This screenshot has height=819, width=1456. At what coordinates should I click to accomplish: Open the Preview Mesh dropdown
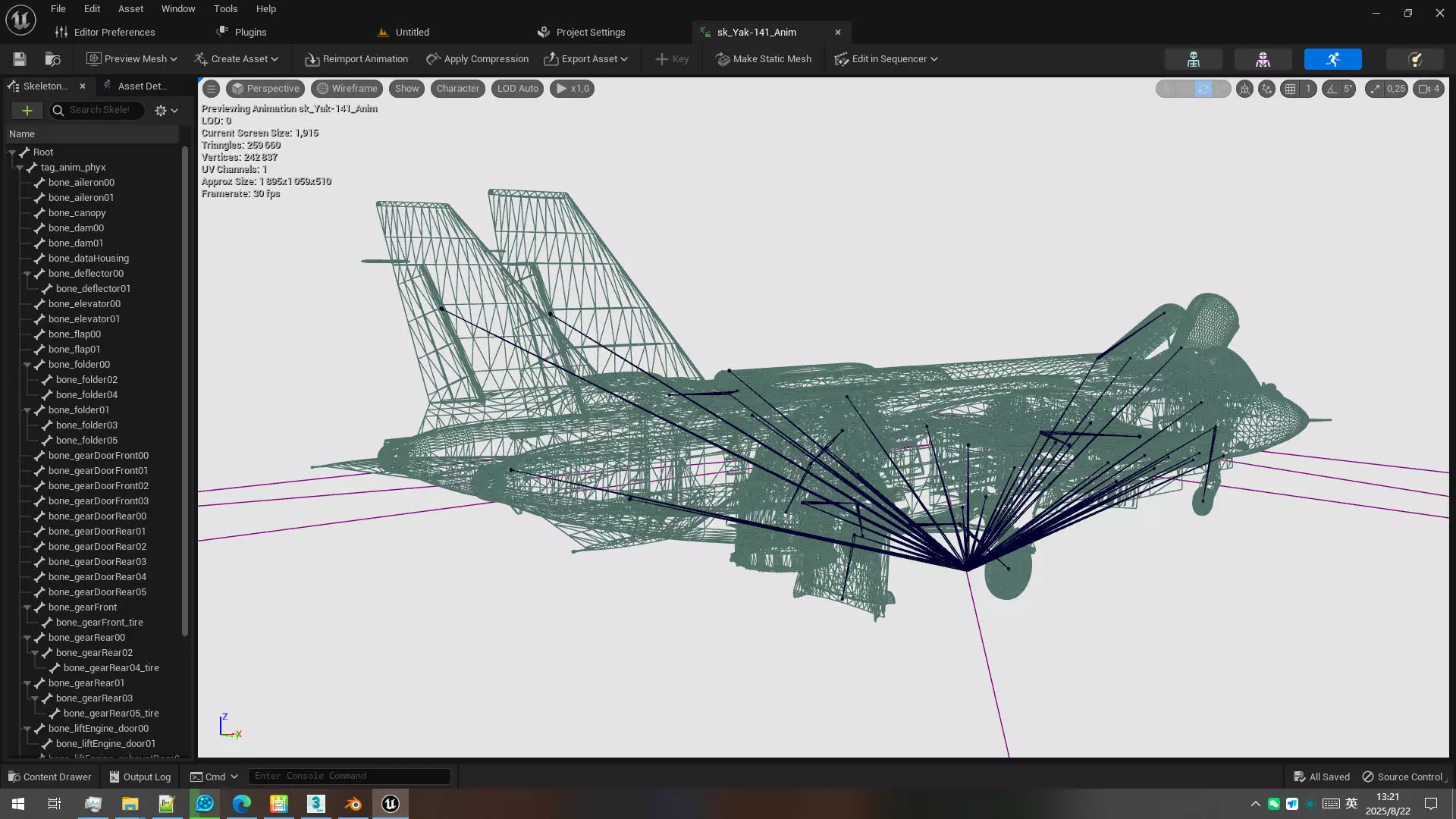[131, 59]
